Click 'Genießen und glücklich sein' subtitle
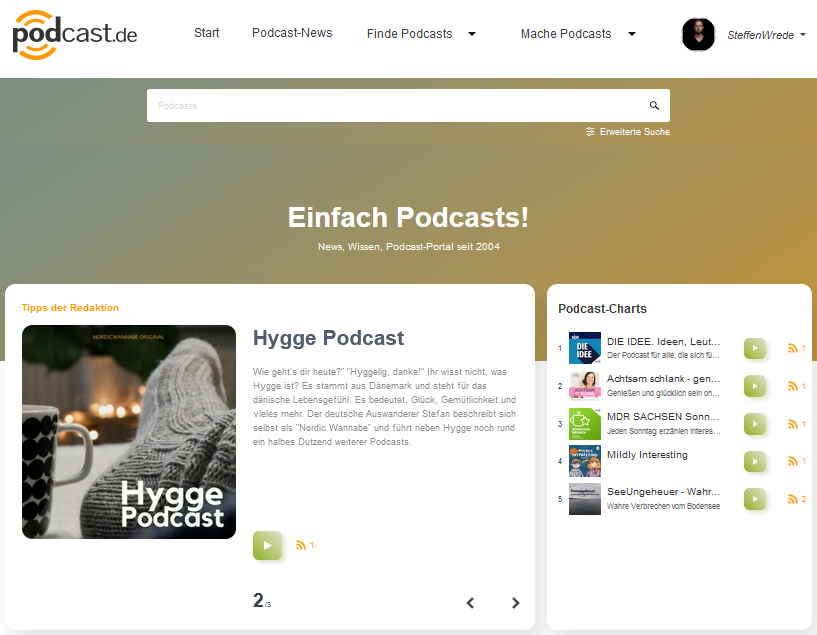Screen dimensions: 817x635 (x=663, y=393)
